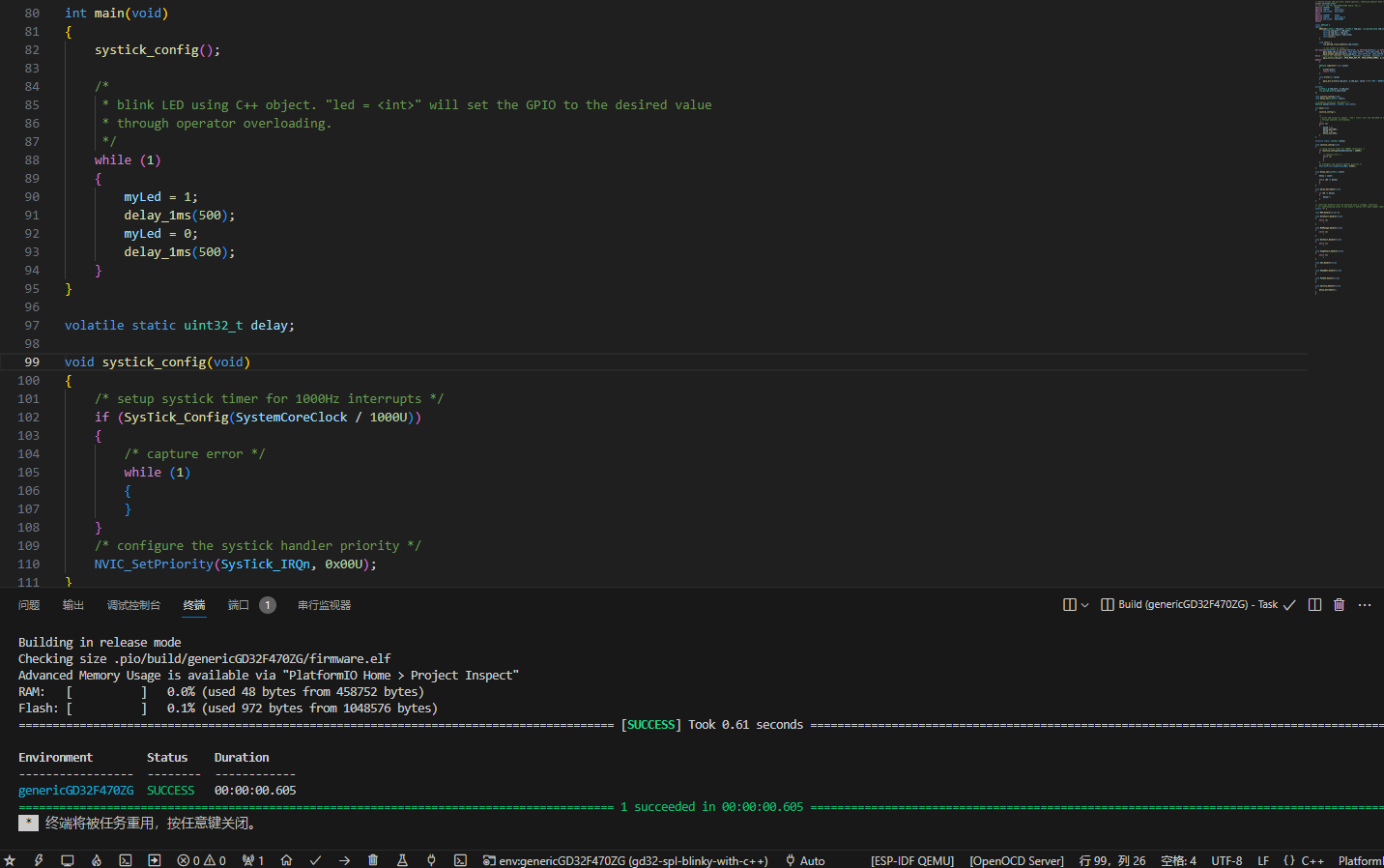This screenshot has width=1384, height=868.
Task: Click the PlatformIO Clean trash icon in status bar
Action: 373,860
